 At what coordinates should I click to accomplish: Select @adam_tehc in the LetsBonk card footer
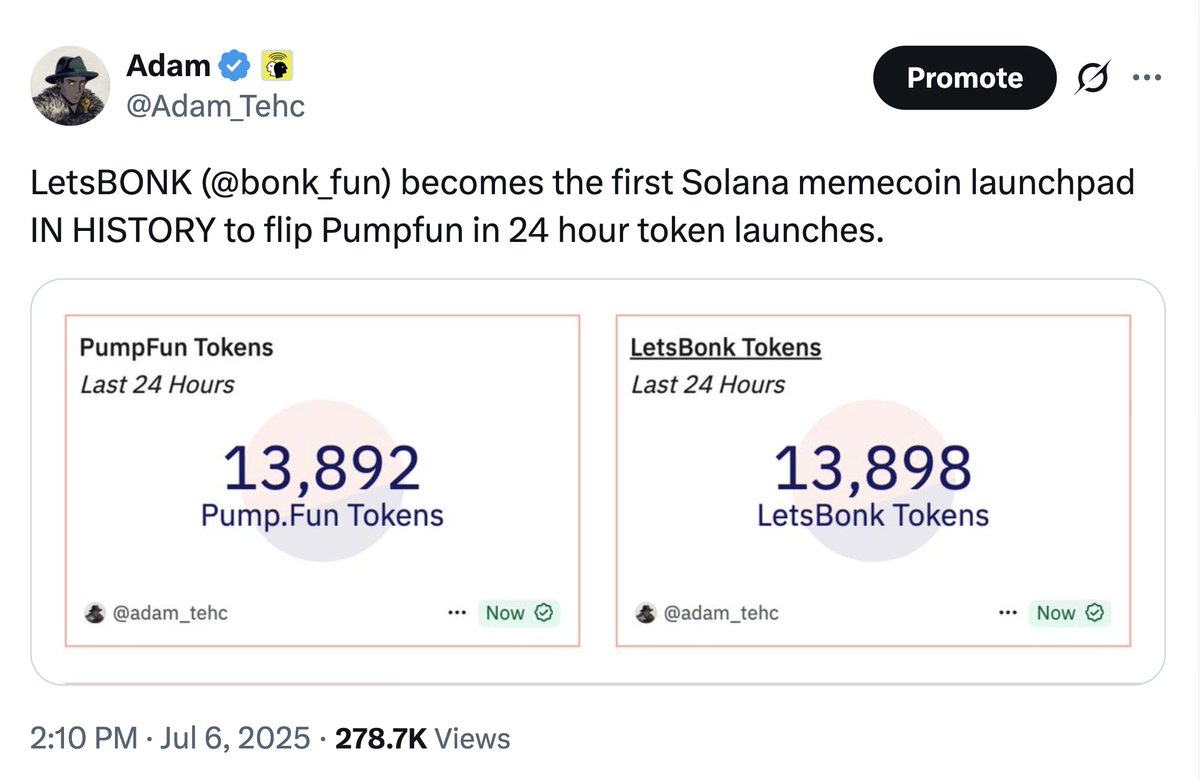click(721, 613)
